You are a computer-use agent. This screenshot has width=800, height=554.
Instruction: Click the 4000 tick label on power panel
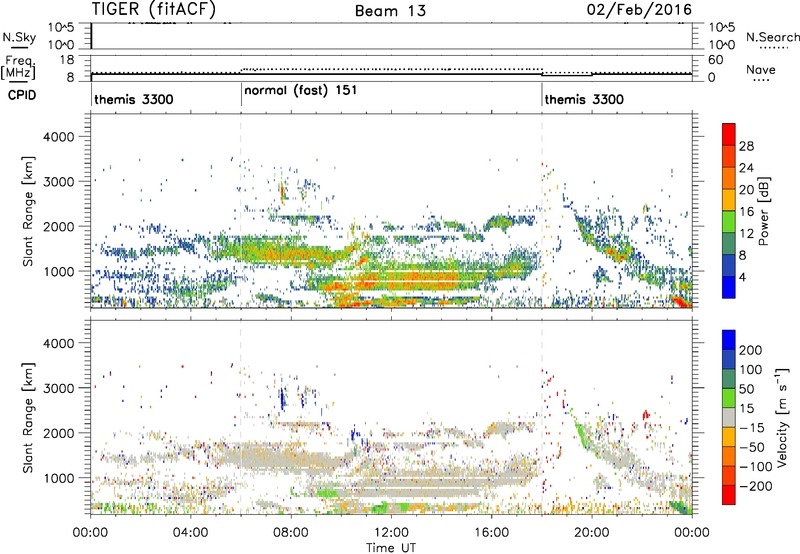tap(58, 137)
